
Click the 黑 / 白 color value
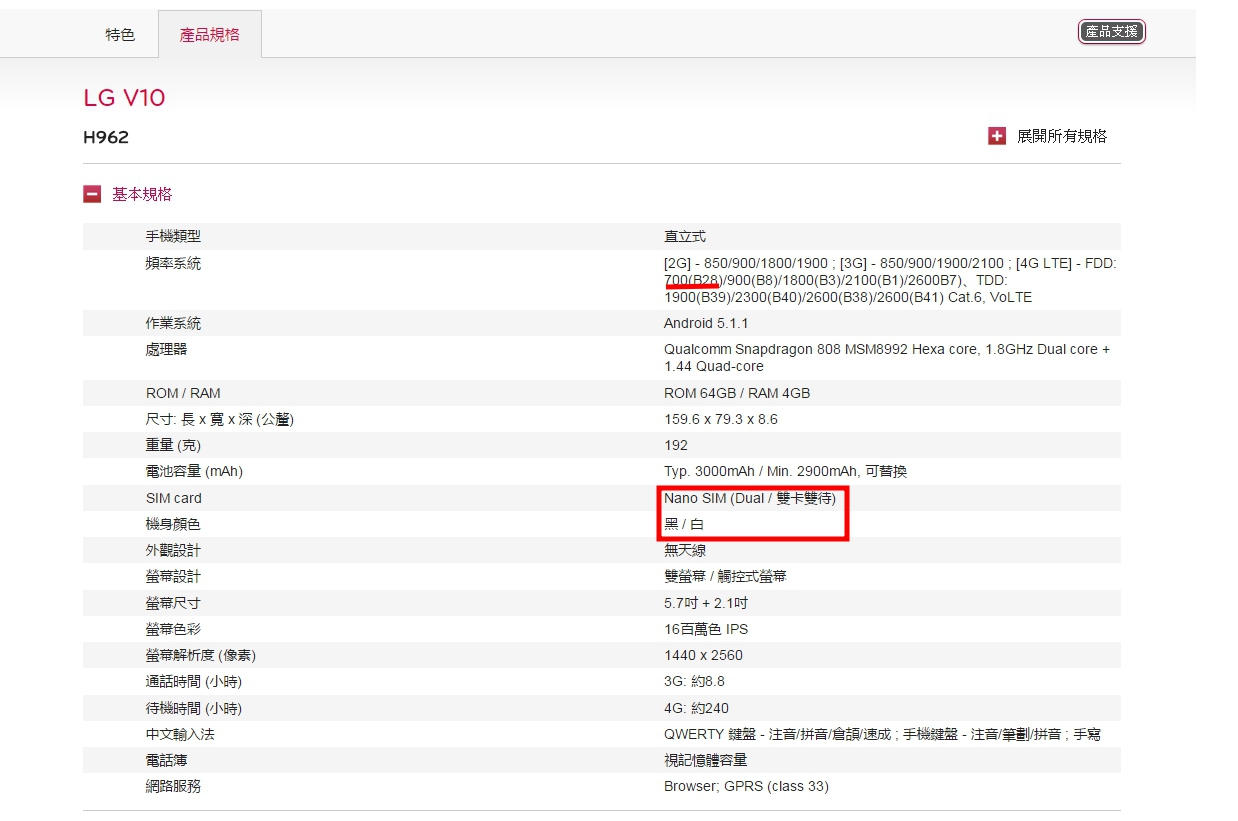coord(684,524)
